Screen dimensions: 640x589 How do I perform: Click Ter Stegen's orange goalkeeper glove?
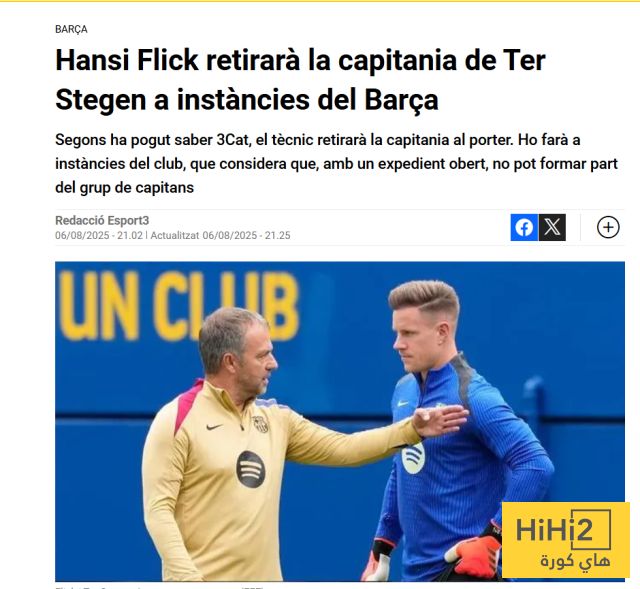(x=473, y=555)
